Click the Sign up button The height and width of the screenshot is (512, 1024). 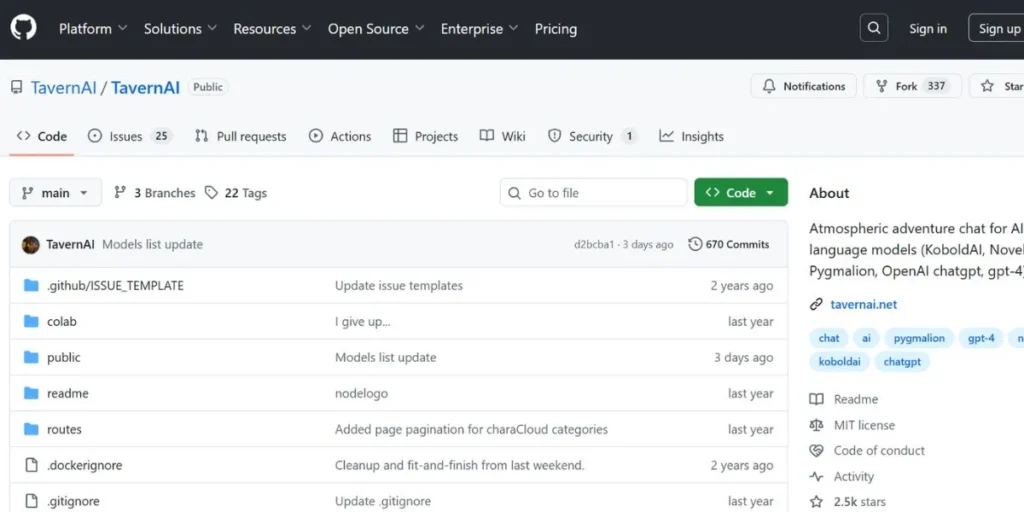(x=996, y=28)
